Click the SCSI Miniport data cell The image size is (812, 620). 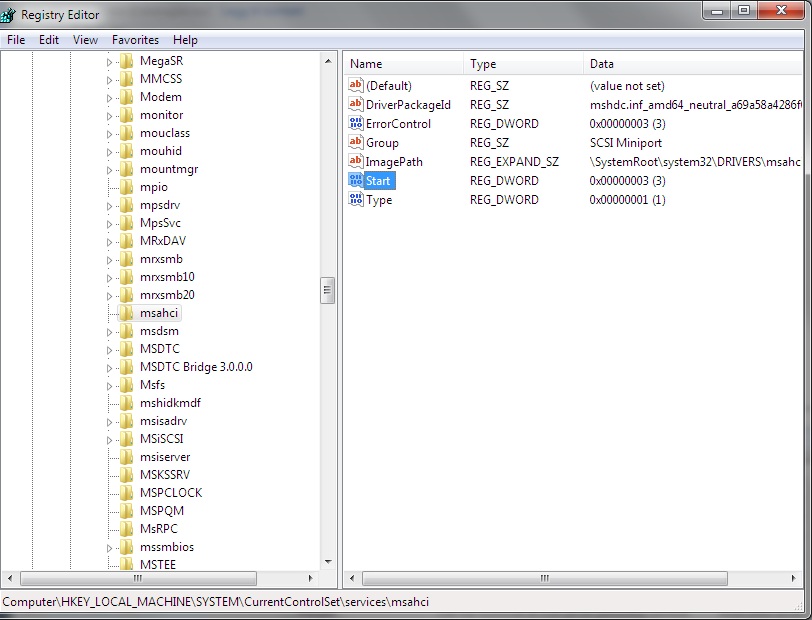pyautogui.click(x=626, y=143)
